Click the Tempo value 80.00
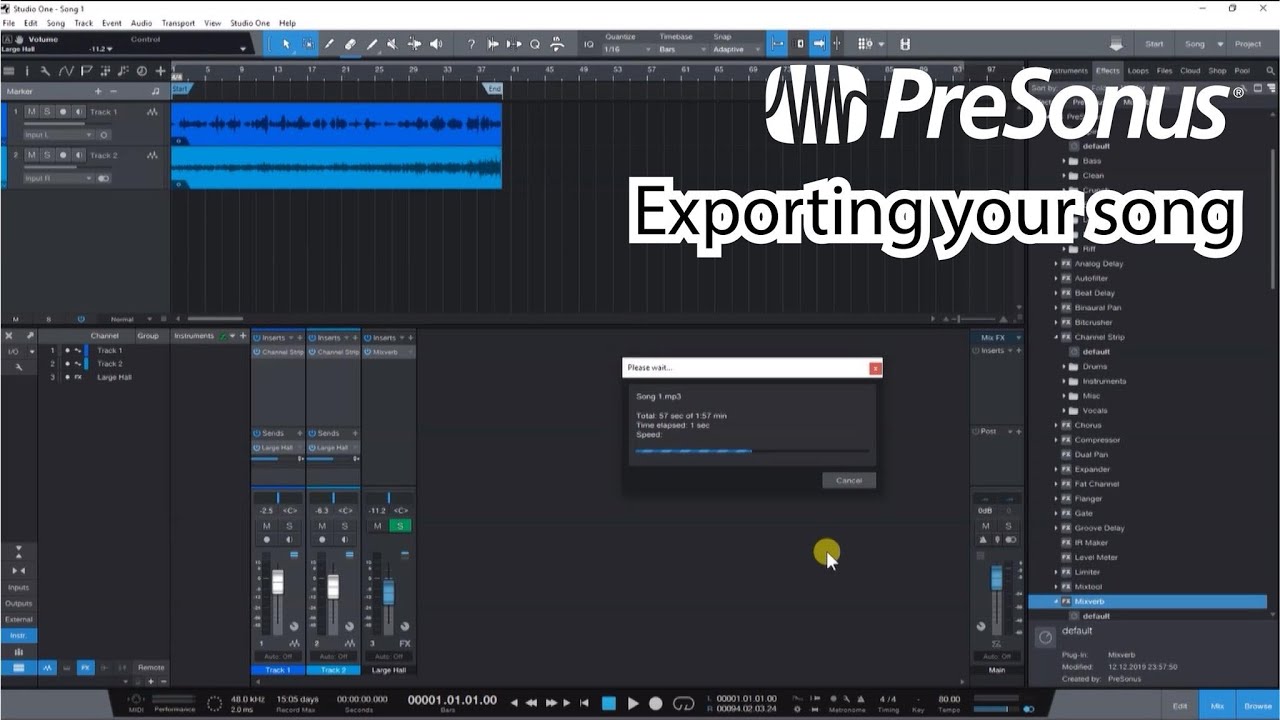1280x720 pixels. tap(949, 698)
